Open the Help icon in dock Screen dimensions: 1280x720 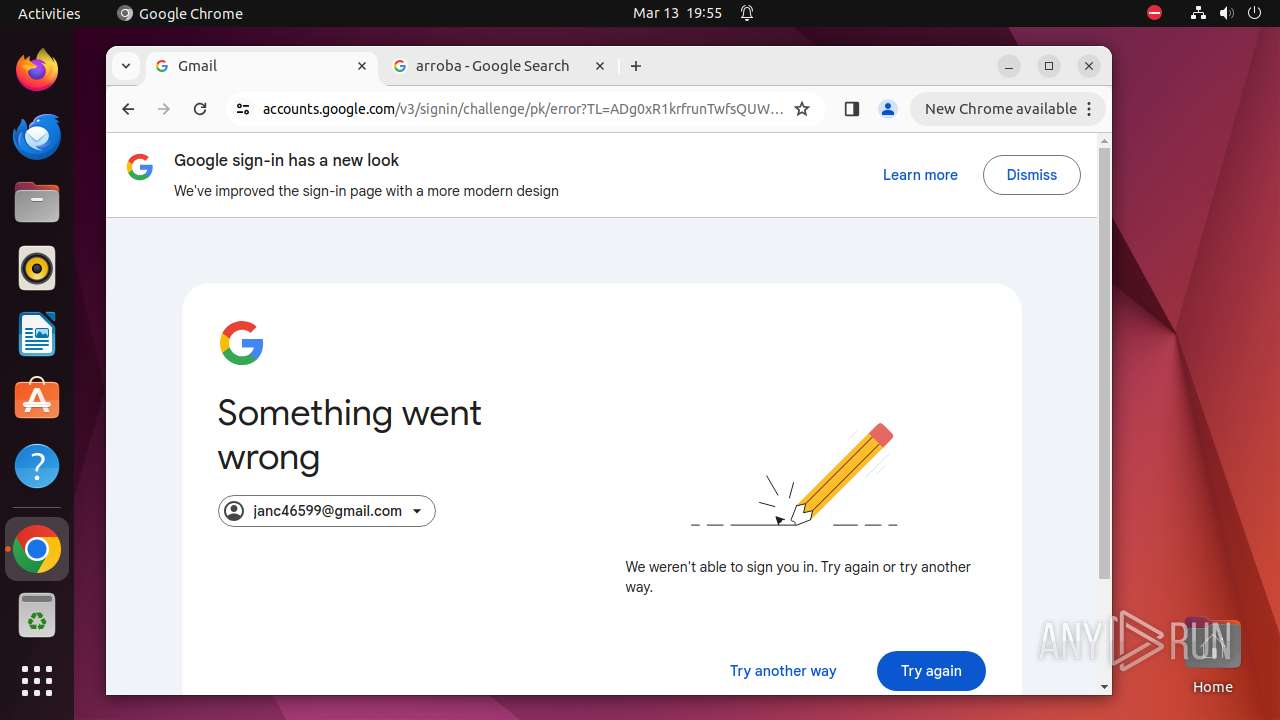[x=37, y=466]
